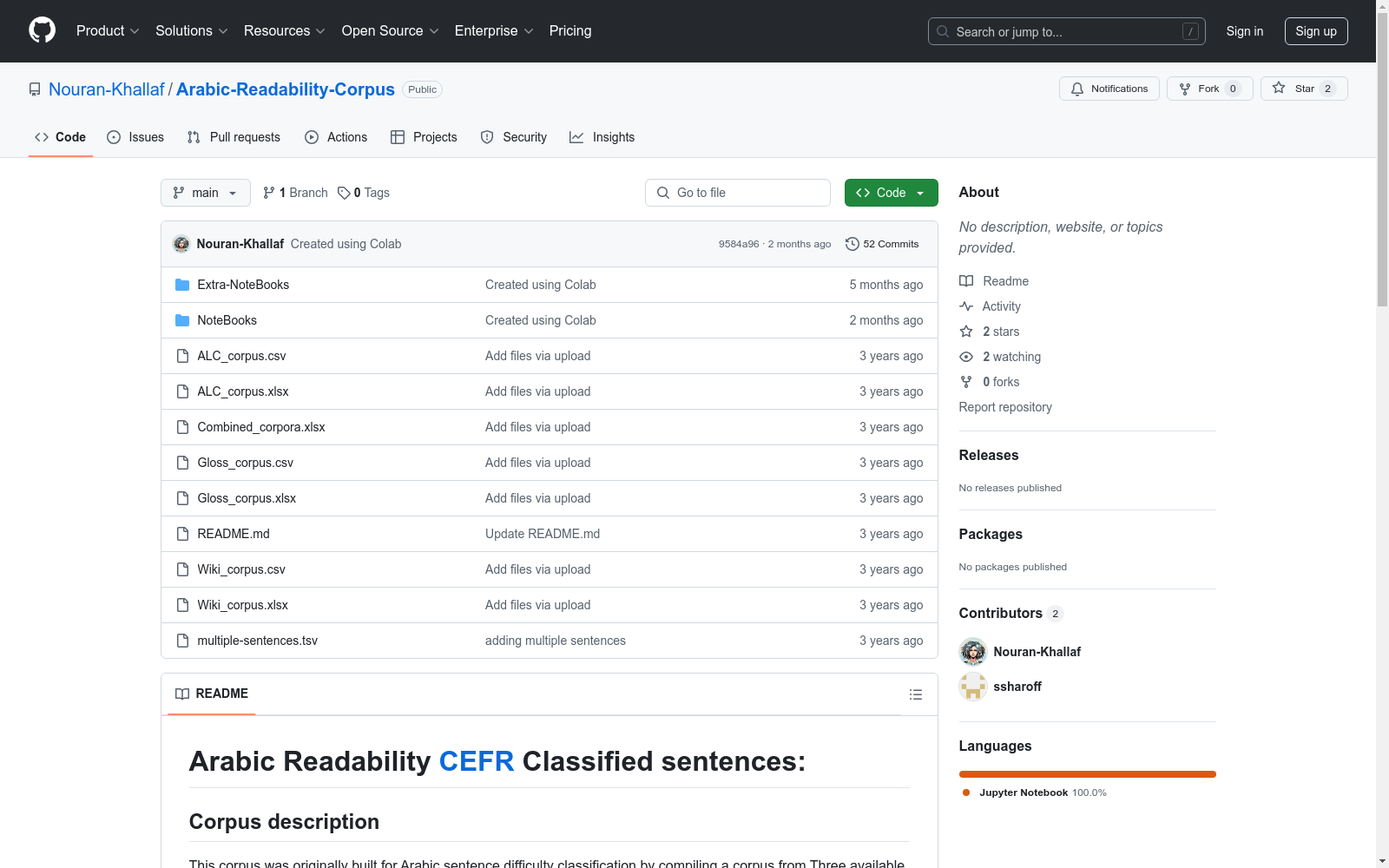Screen dimensions: 1389x868
Task: Click the fork icon beside 0 forks
Action: (x=966, y=382)
